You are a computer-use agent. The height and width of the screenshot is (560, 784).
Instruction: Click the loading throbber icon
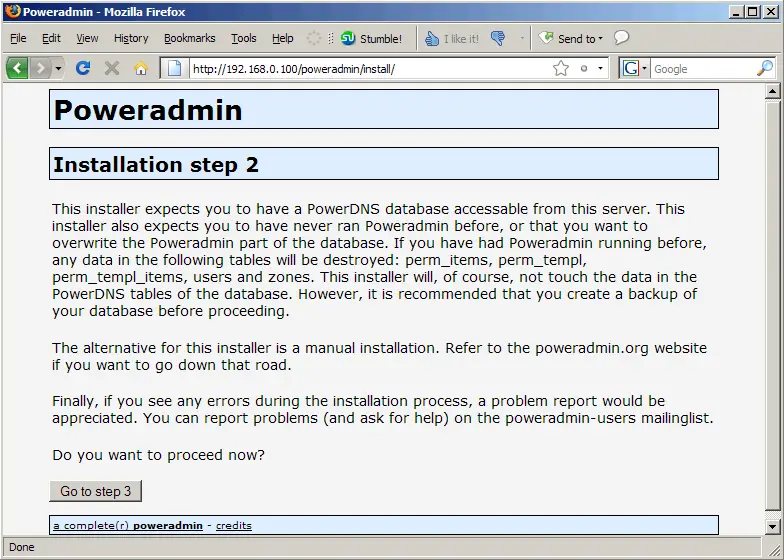click(314, 38)
